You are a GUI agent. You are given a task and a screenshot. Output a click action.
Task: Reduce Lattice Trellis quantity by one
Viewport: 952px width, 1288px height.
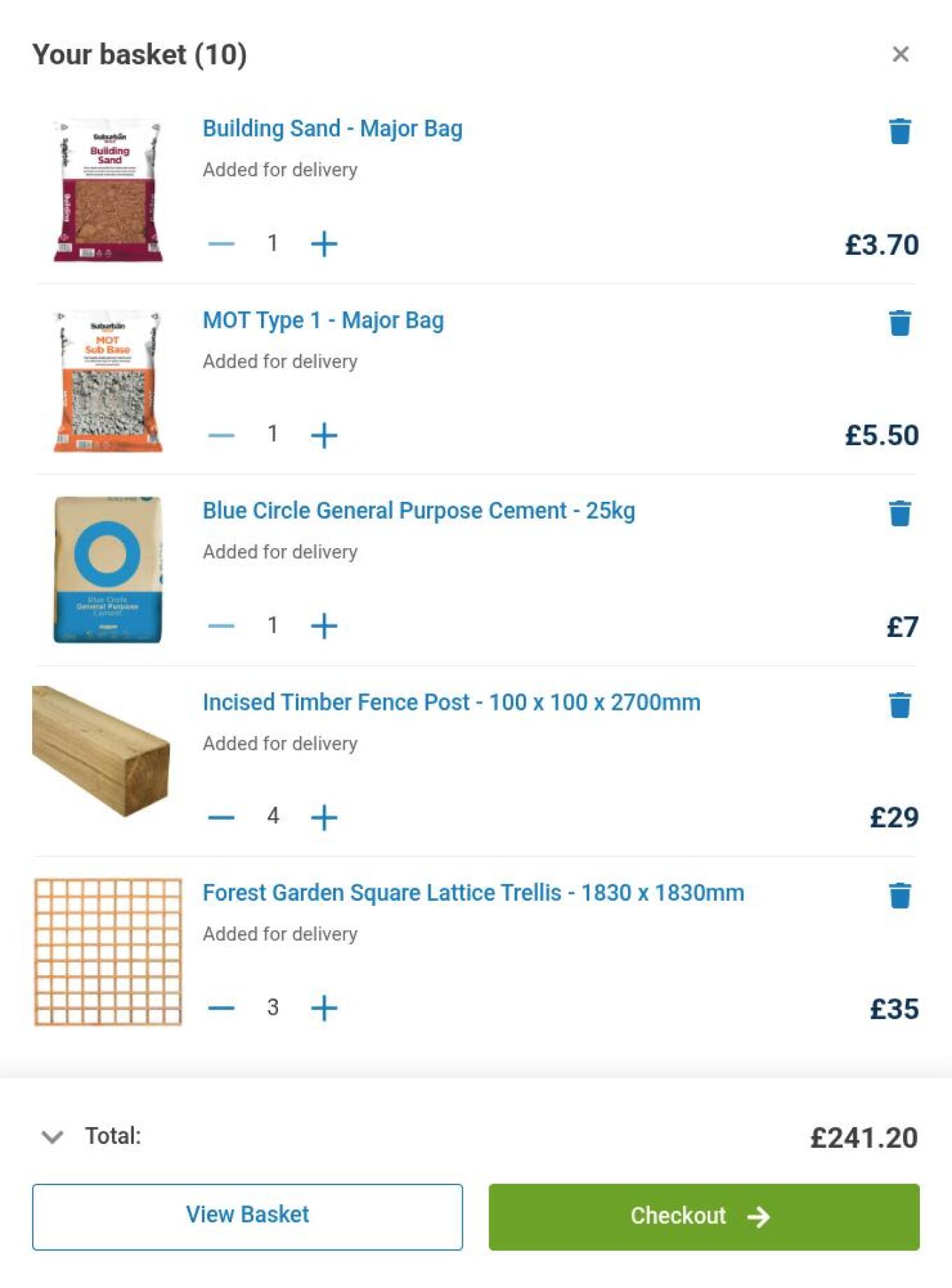pyautogui.click(x=221, y=1008)
